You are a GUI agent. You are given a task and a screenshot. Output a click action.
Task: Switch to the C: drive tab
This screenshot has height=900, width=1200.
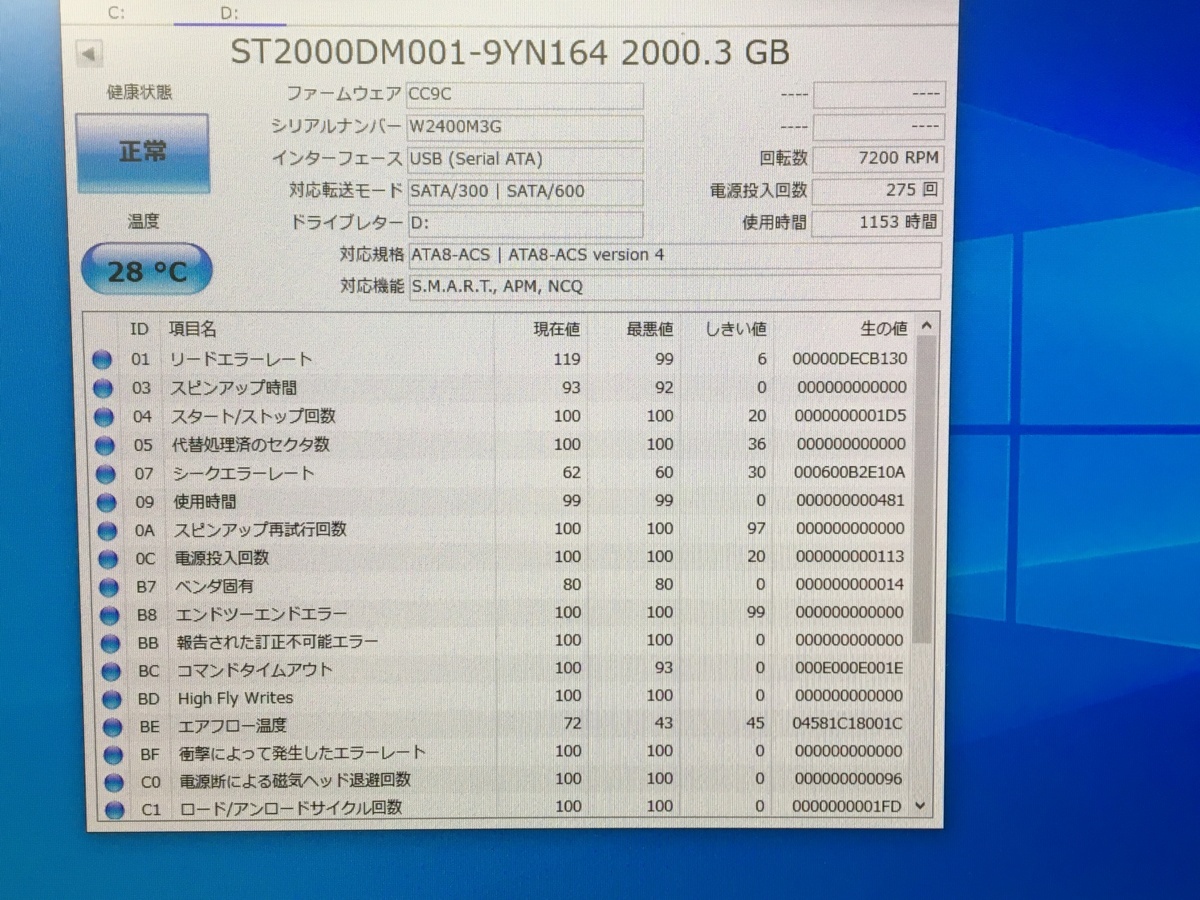point(116,14)
